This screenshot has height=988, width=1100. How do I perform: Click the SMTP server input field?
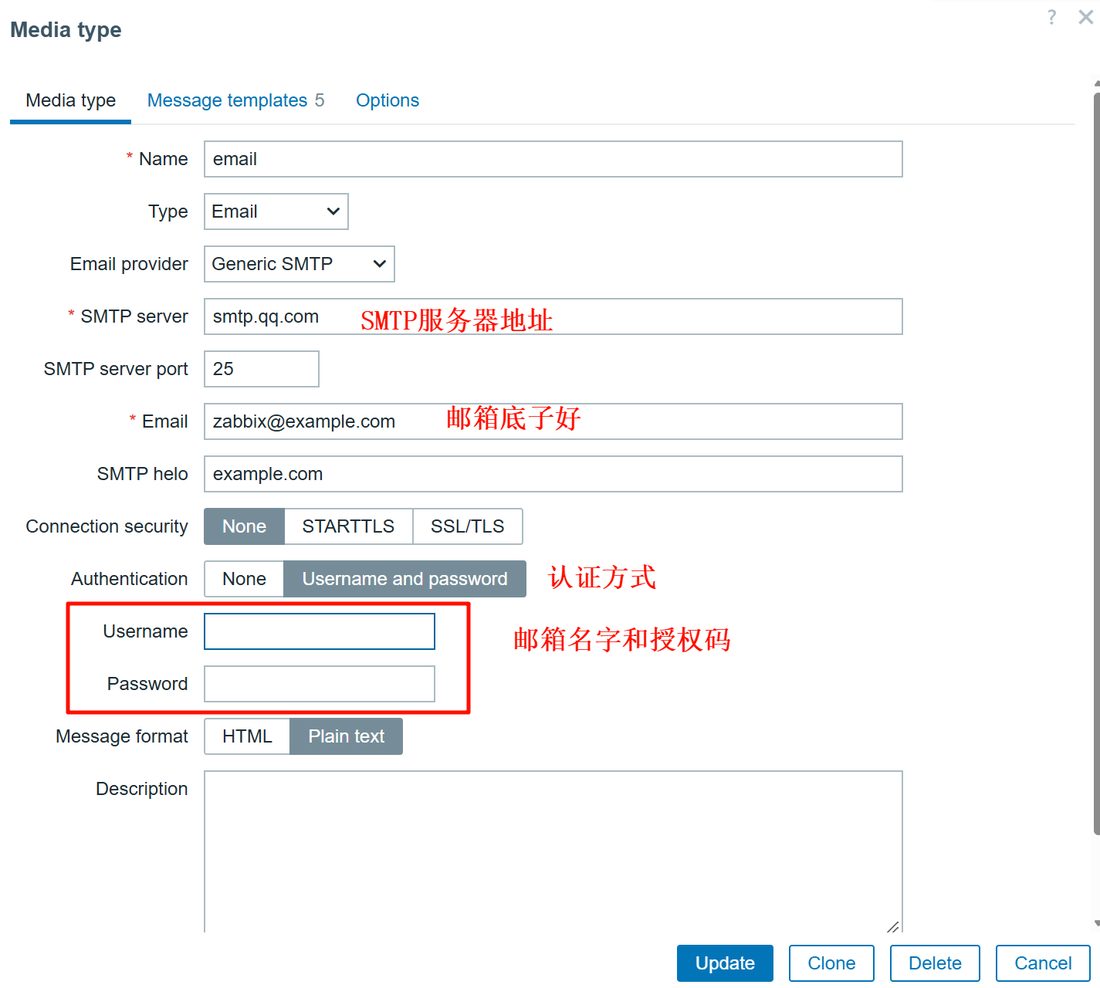[553, 316]
